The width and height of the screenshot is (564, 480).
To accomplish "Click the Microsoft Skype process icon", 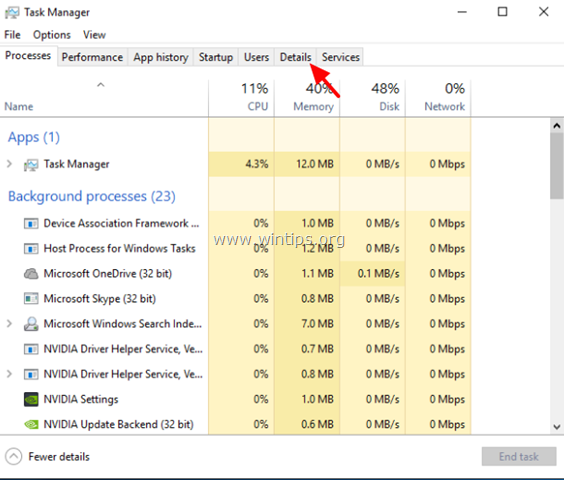I will pos(31,299).
